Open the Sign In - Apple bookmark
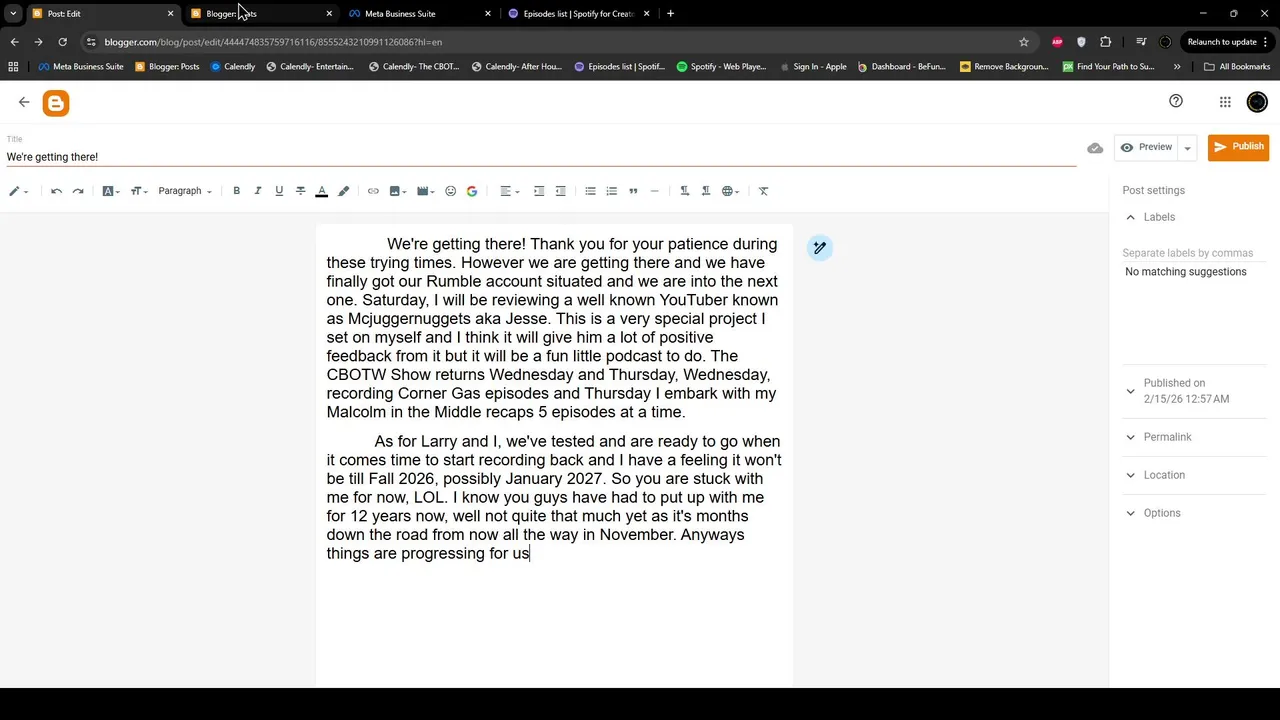This screenshot has height=720, width=1280. pyautogui.click(x=813, y=67)
